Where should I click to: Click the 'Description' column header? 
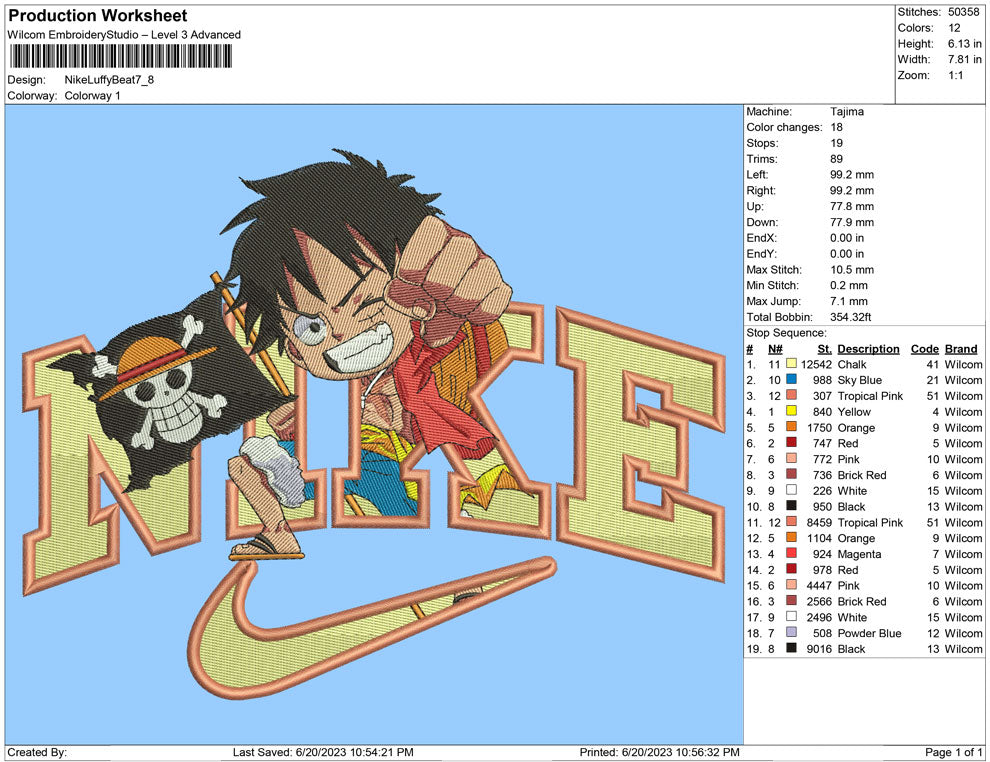(x=868, y=348)
